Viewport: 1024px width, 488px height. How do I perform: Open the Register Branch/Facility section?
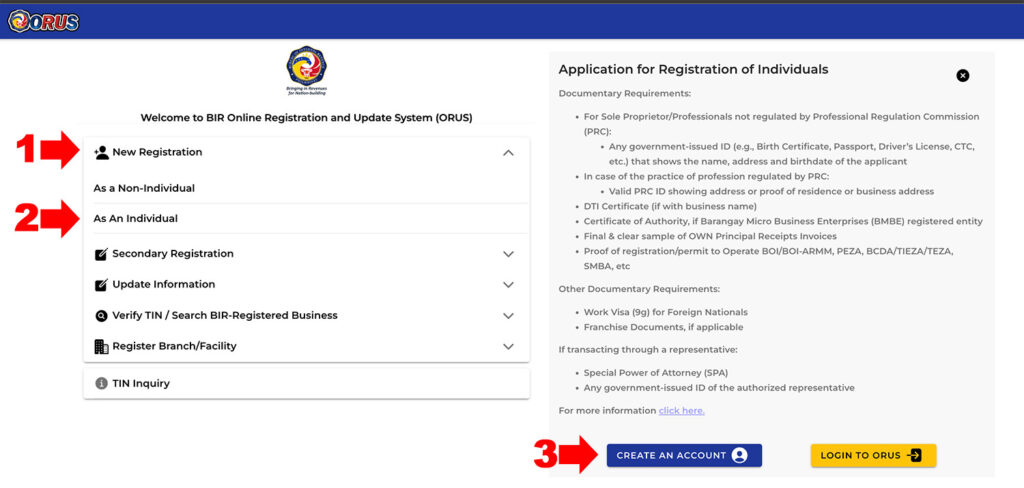pyautogui.click(x=306, y=346)
